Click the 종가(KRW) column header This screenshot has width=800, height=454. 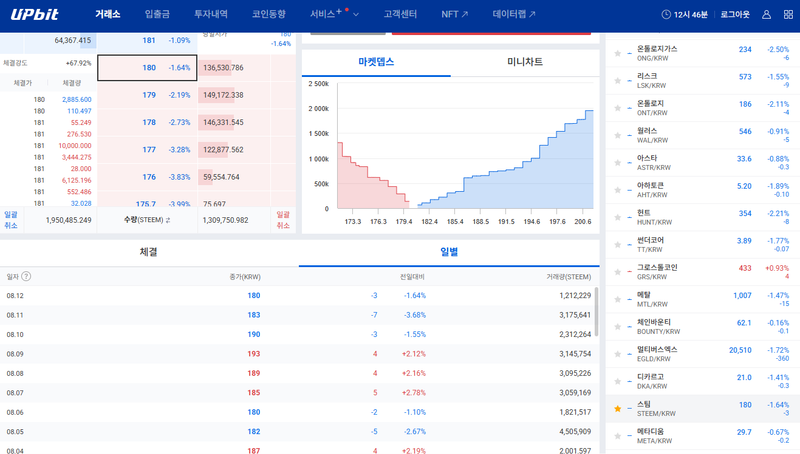(245, 276)
